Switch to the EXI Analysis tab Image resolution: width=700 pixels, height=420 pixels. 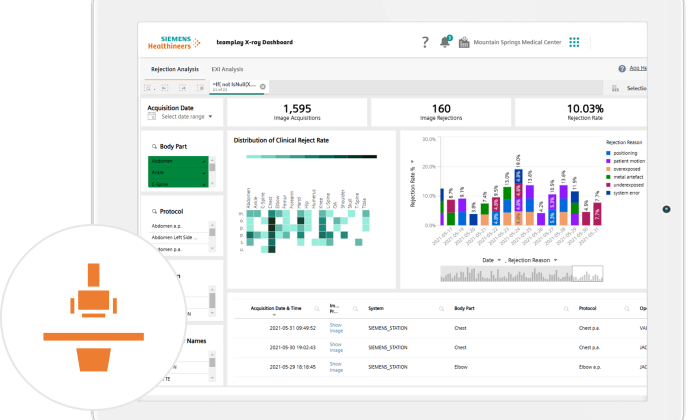226,69
